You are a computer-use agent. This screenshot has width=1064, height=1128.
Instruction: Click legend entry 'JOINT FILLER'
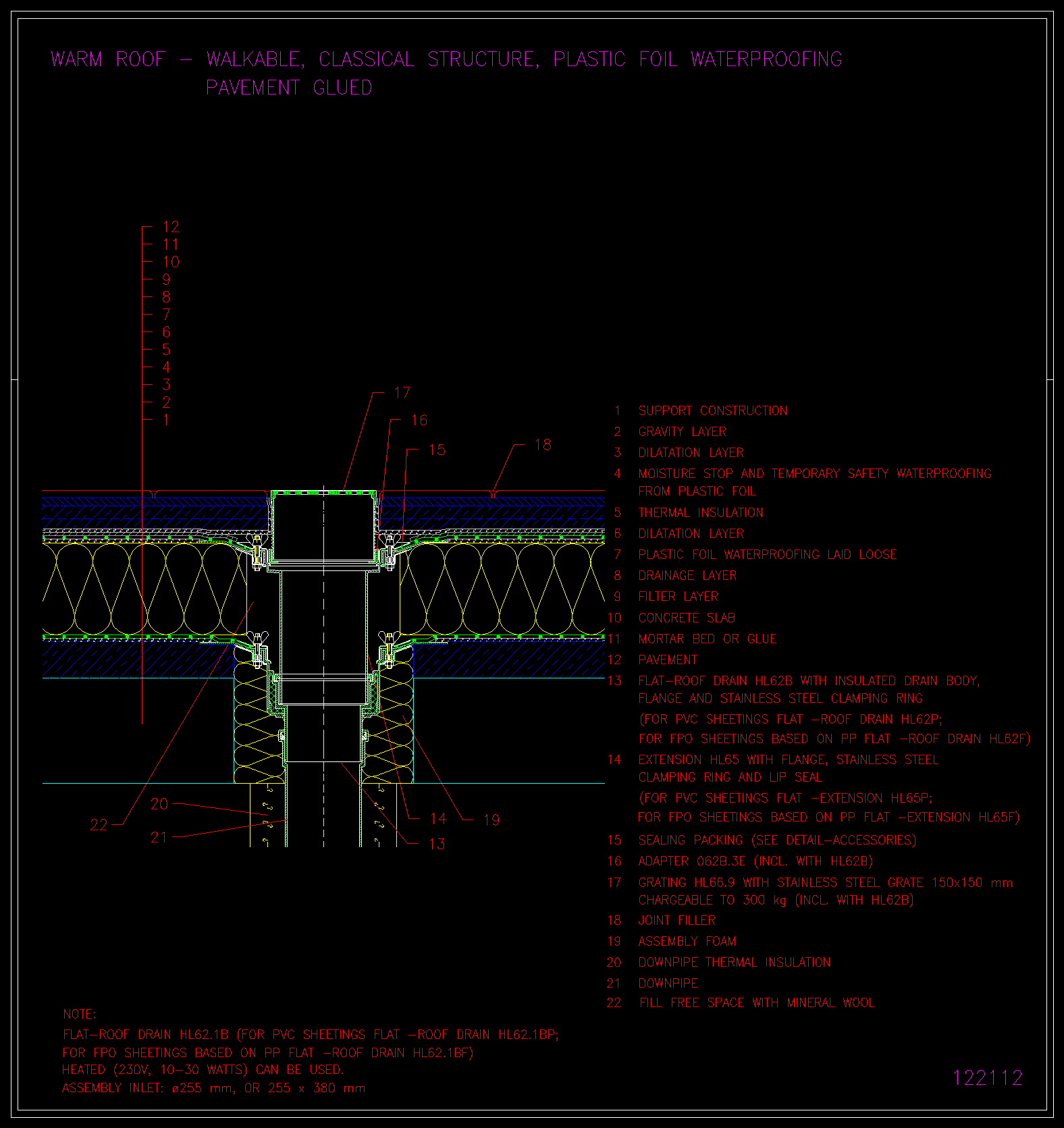676,921
